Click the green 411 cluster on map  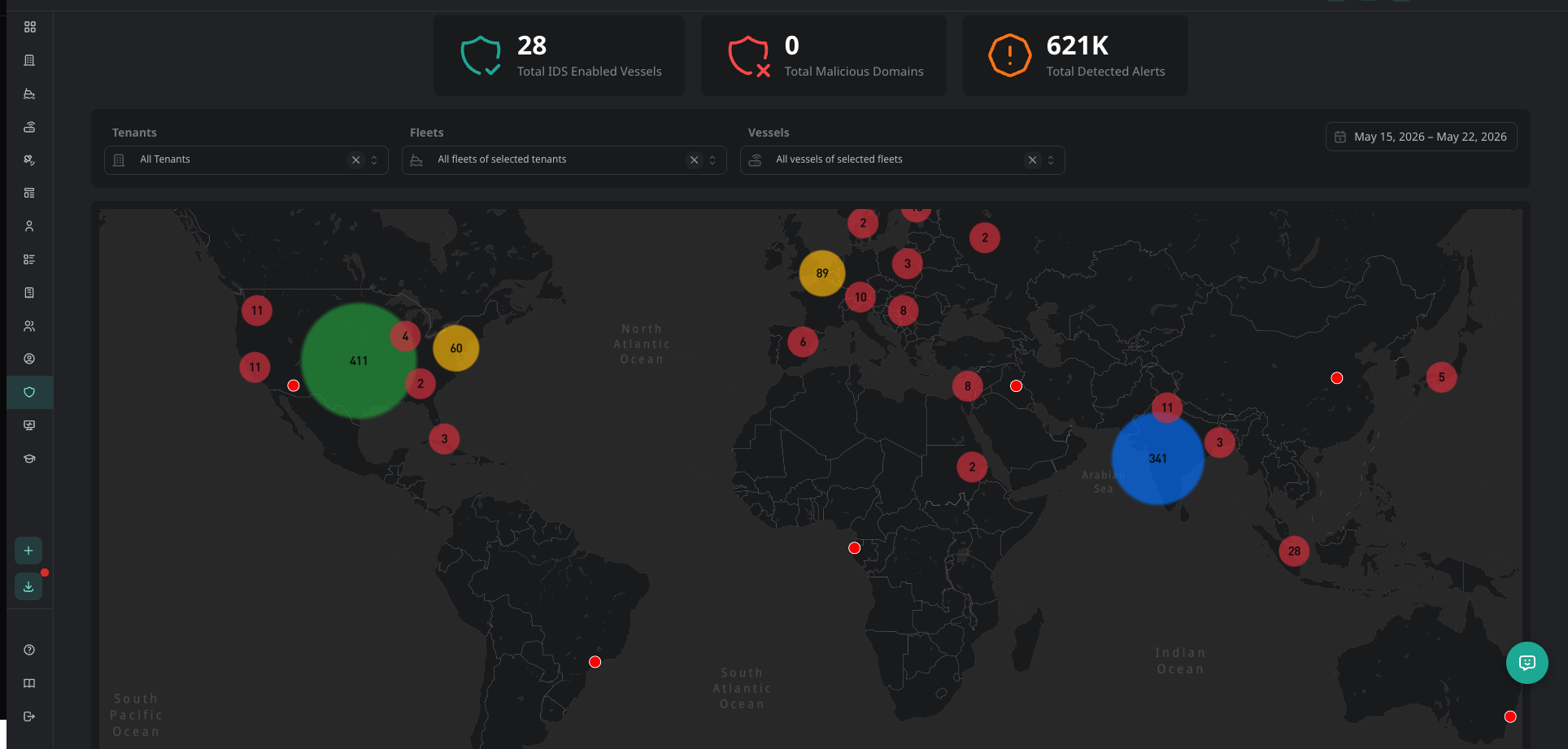tap(359, 360)
